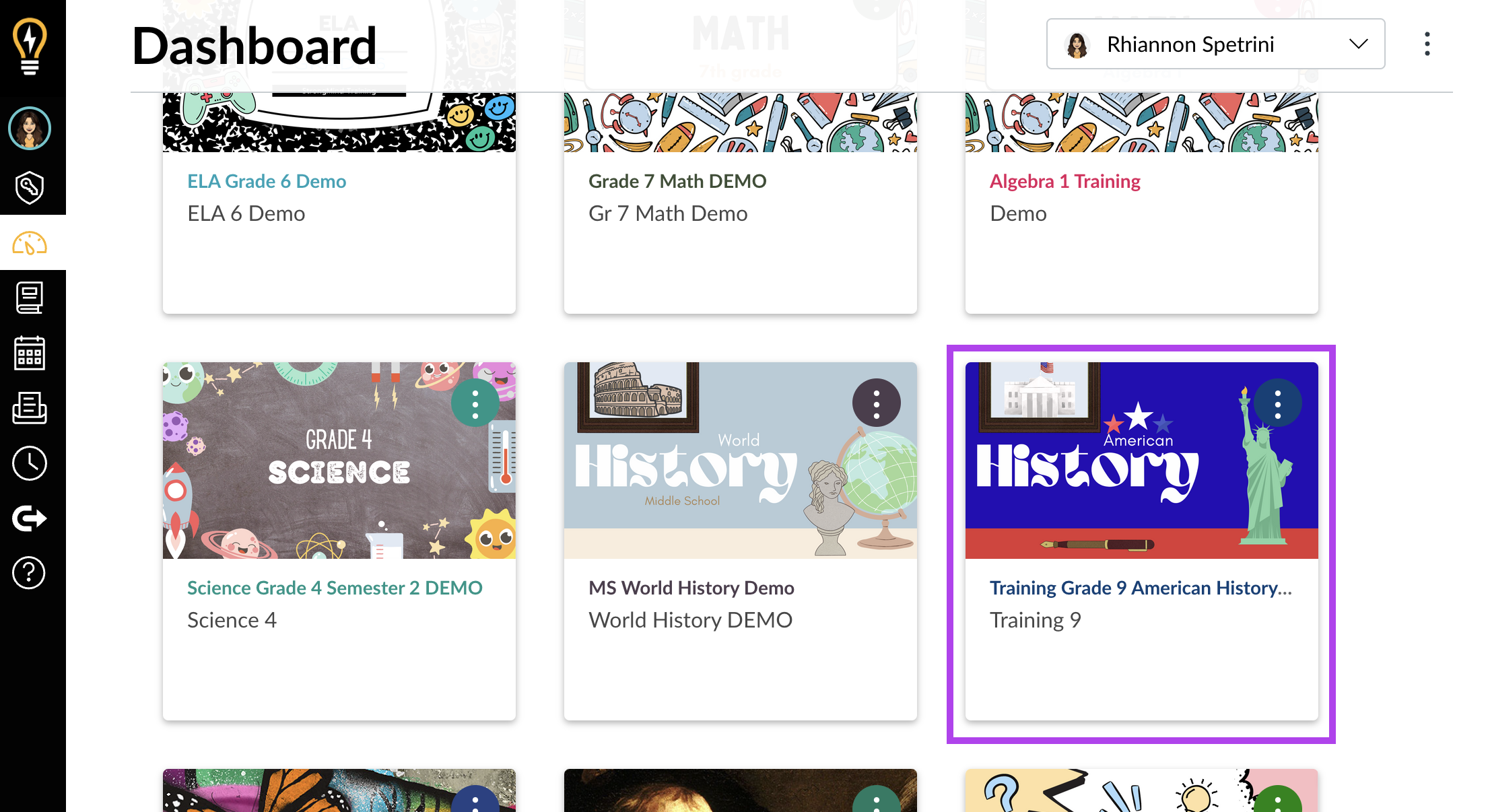1488x812 pixels.
Task: Click the 'ELA 6 Demo' subtitle text
Action: pos(246,213)
